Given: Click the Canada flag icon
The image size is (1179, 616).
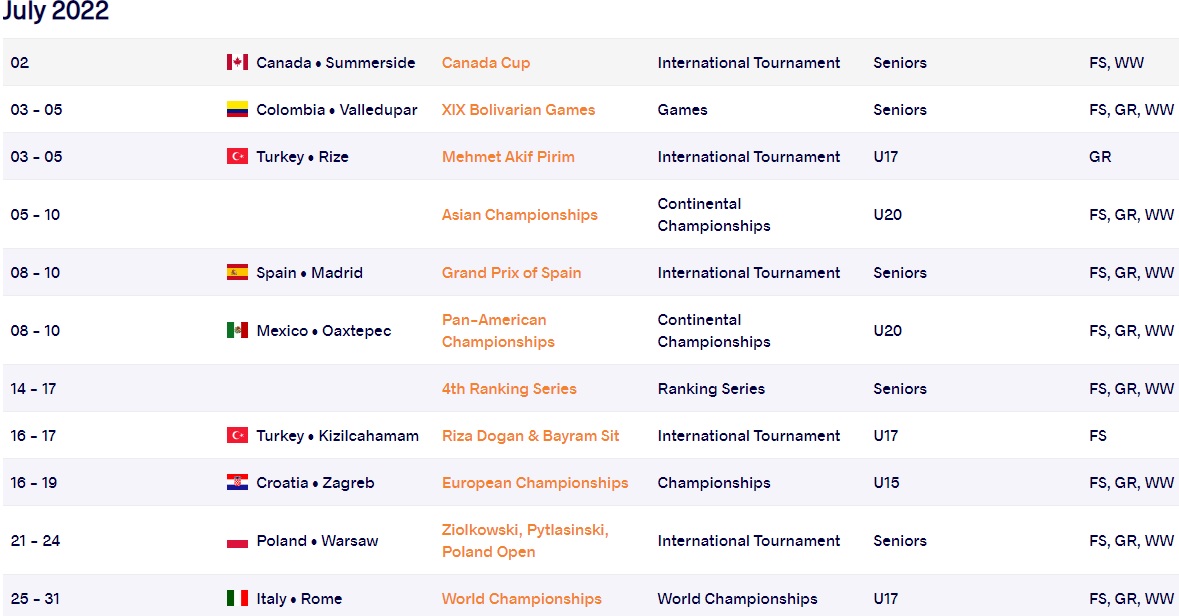Looking at the screenshot, I should tap(237, 62).
